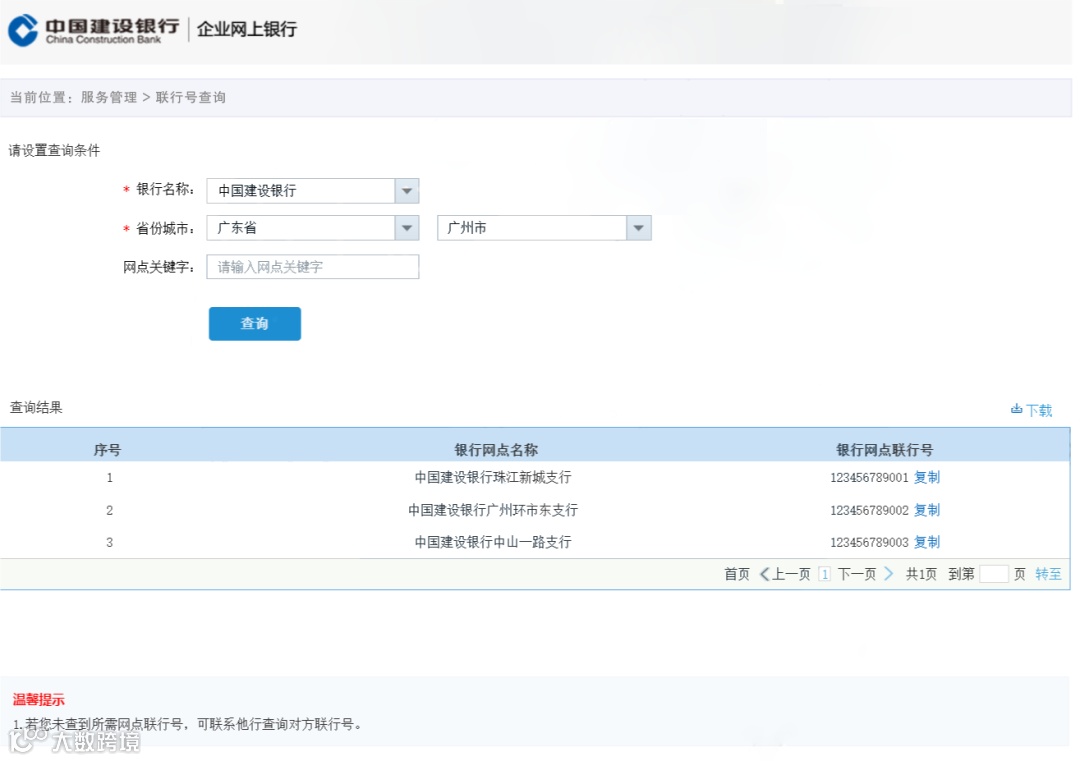Select row 中国建设银行珠江新城支行
This screenshot has width=1080, height=761.
(493, 477)
